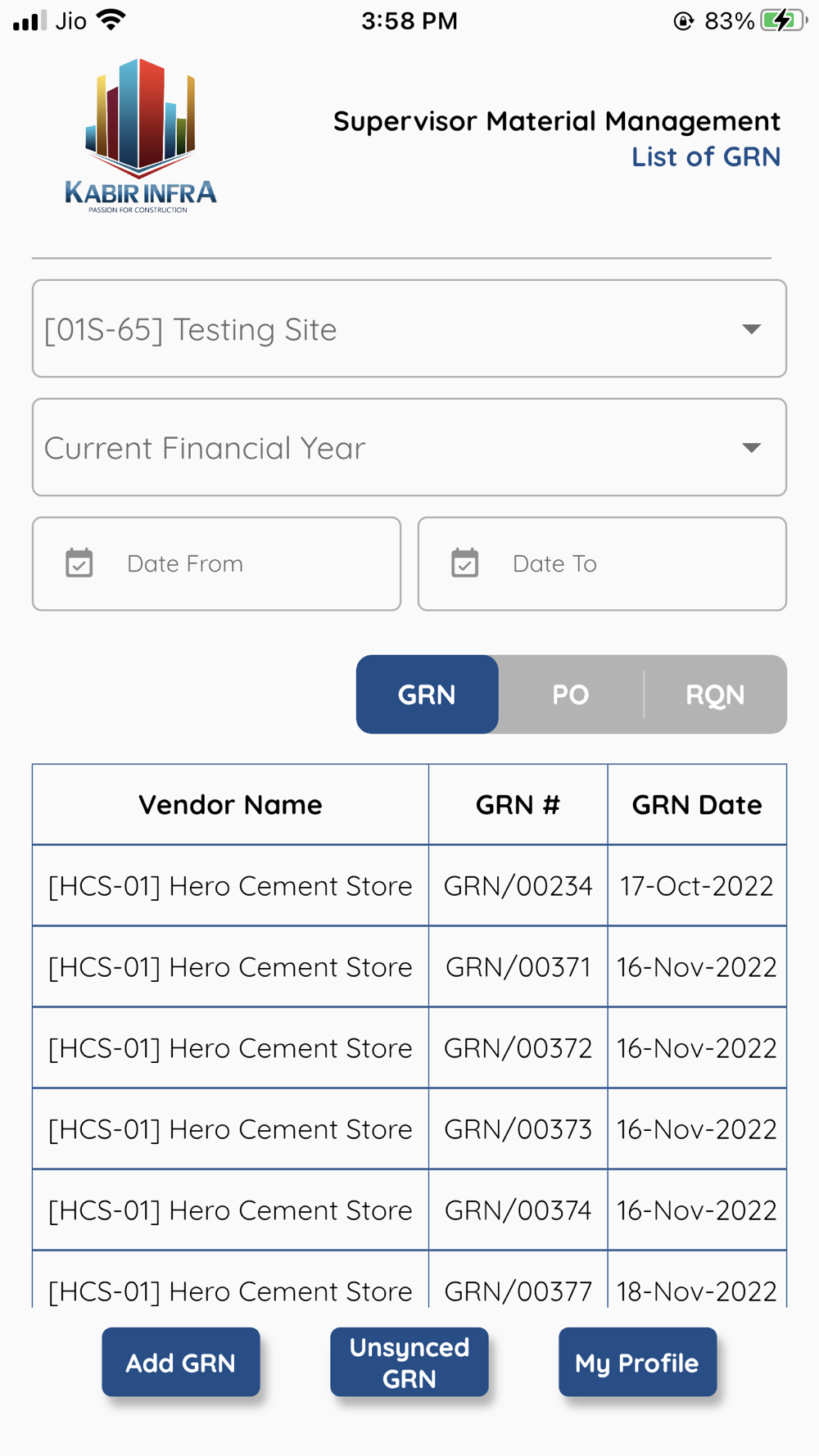Open the Unsynced GRN list
Screen dimensions: 819x1456
pos(409,1363)
